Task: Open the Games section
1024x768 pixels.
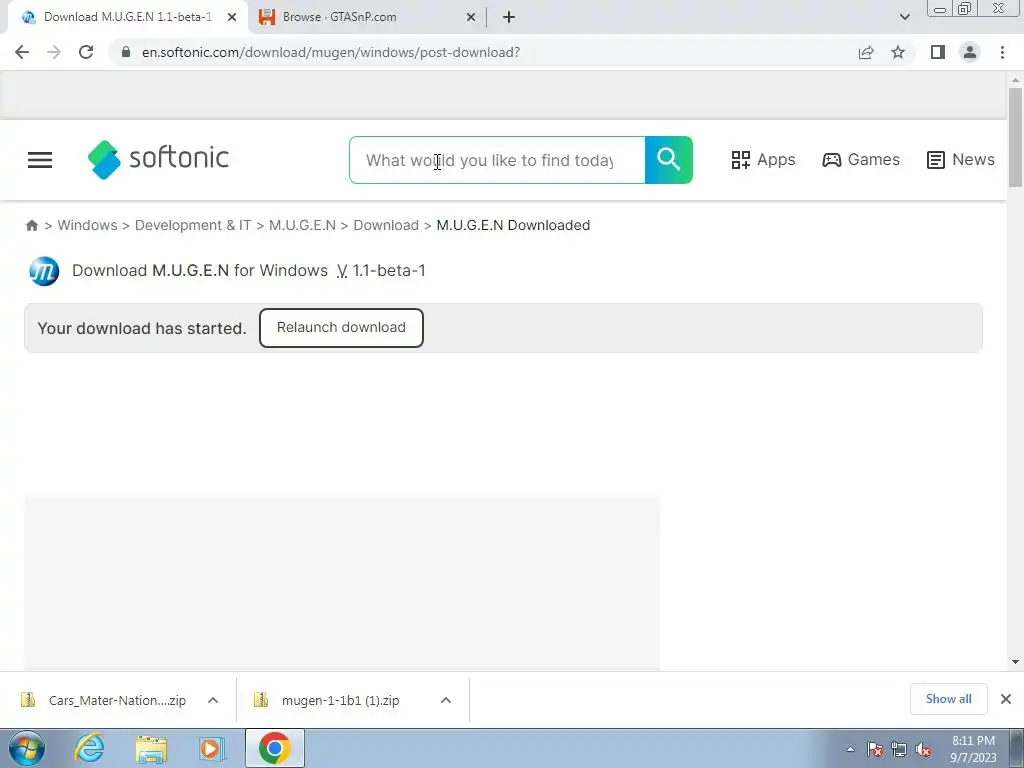Action: (x=861, y=159)
